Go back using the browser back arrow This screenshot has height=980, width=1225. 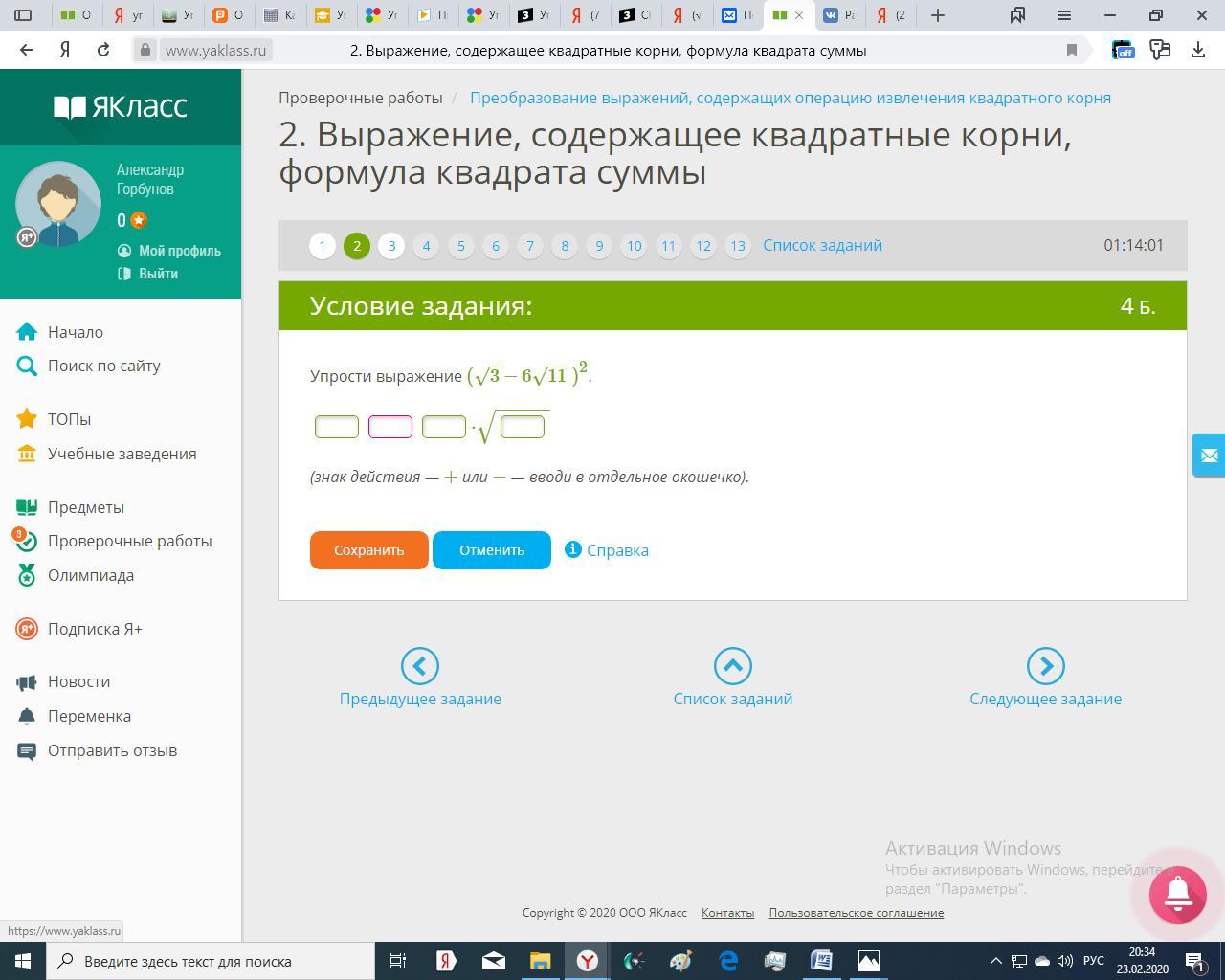27,50
